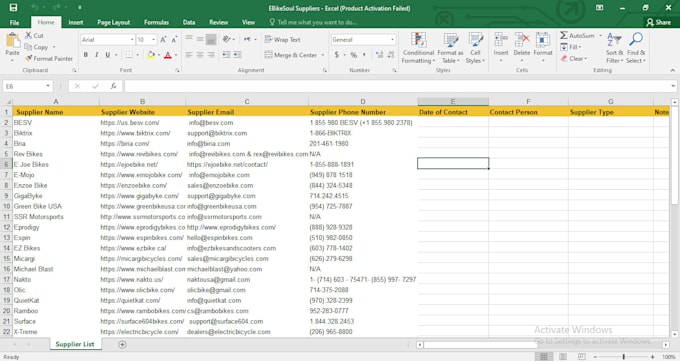
Task: Switch to the Formulas tab
Action: coord(157,22)
